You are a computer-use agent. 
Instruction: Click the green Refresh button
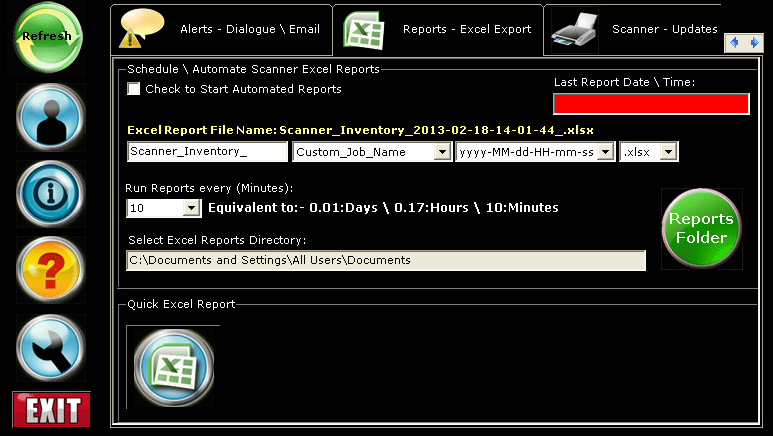coord(47,37)
